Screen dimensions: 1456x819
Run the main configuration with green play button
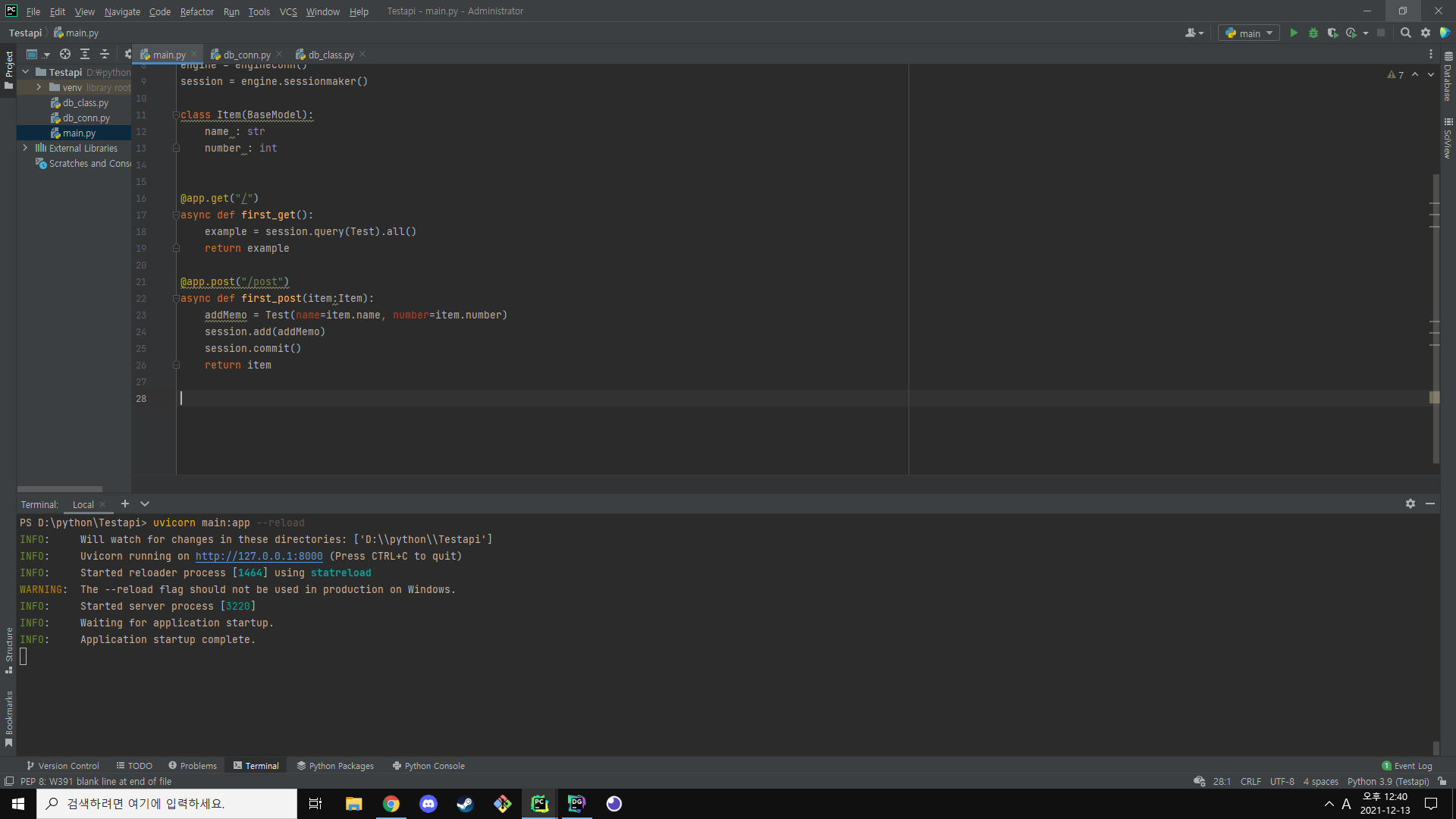[x=1294, y=33]
